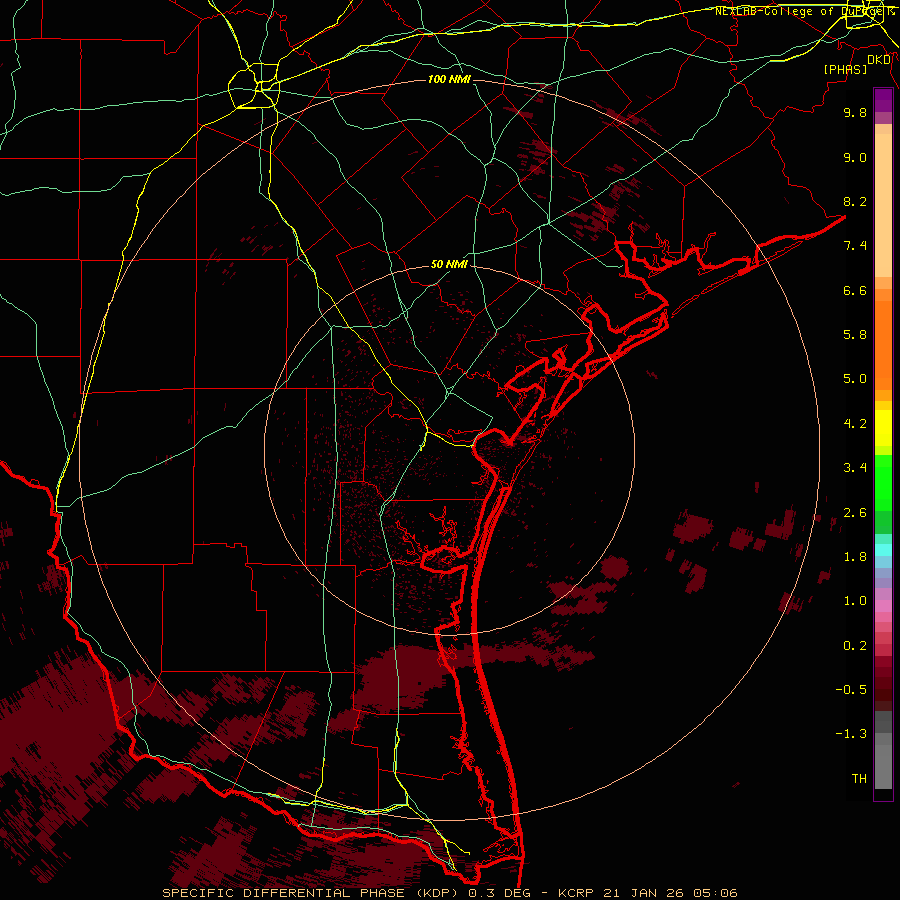
Task: Click the 'TH' label on the legend
Action: [x=859, y=779]
